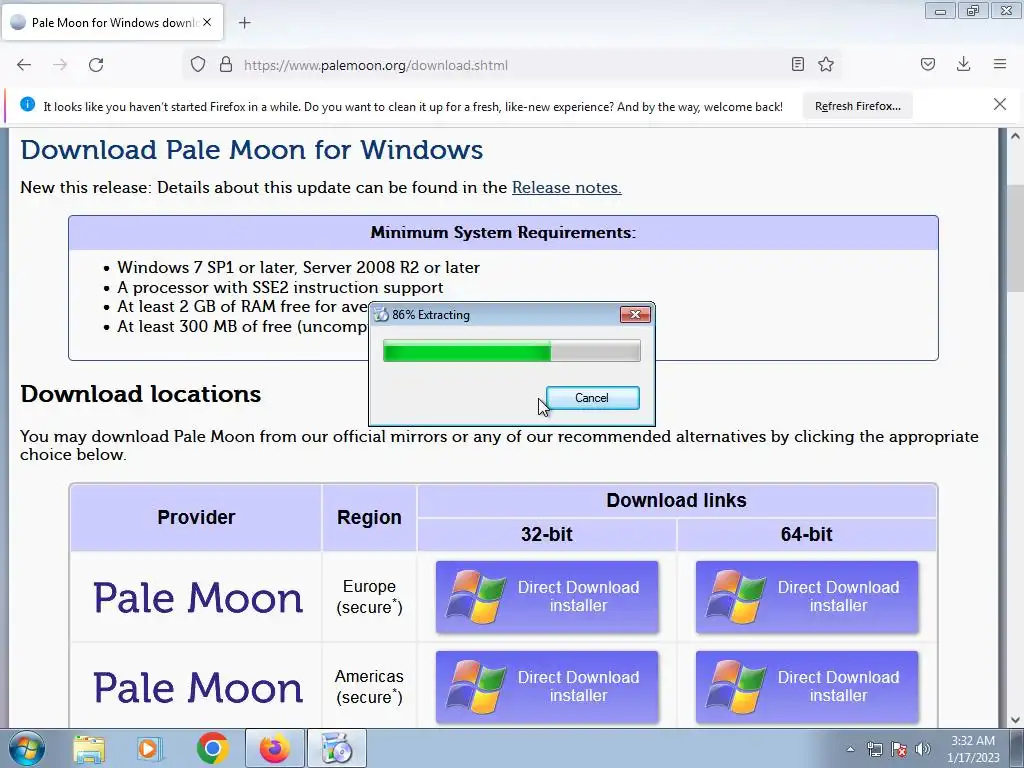This screenshot has height=768, width=1024.
Task: Click the taskbar clock showing 3:32 AM
Action: point(973,749)
